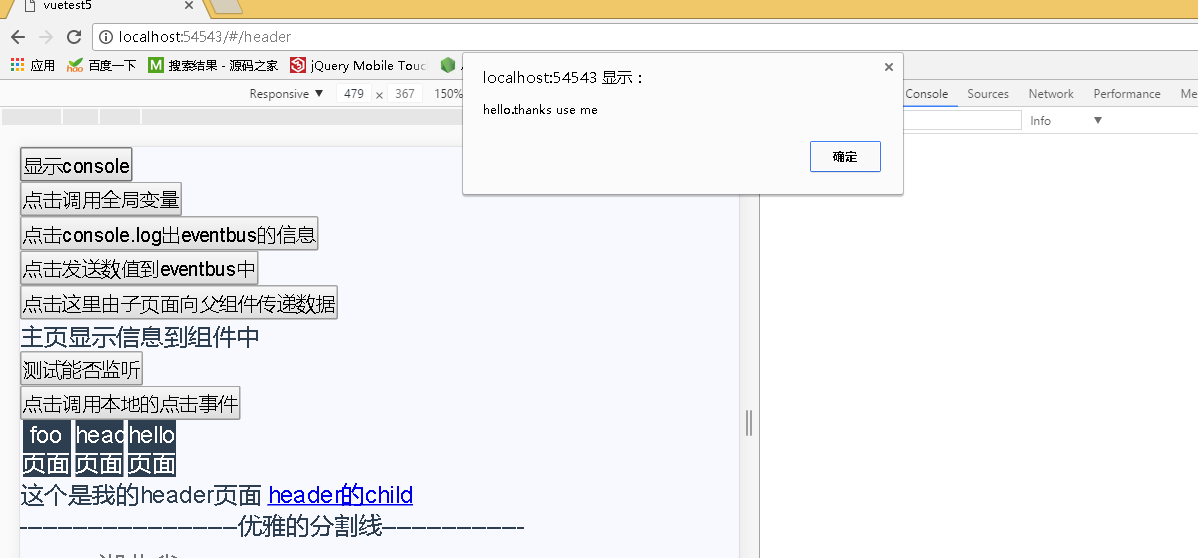Click the viewport width field 479
This screenshot has height=558, width=1198.
(x=354, y=94)
